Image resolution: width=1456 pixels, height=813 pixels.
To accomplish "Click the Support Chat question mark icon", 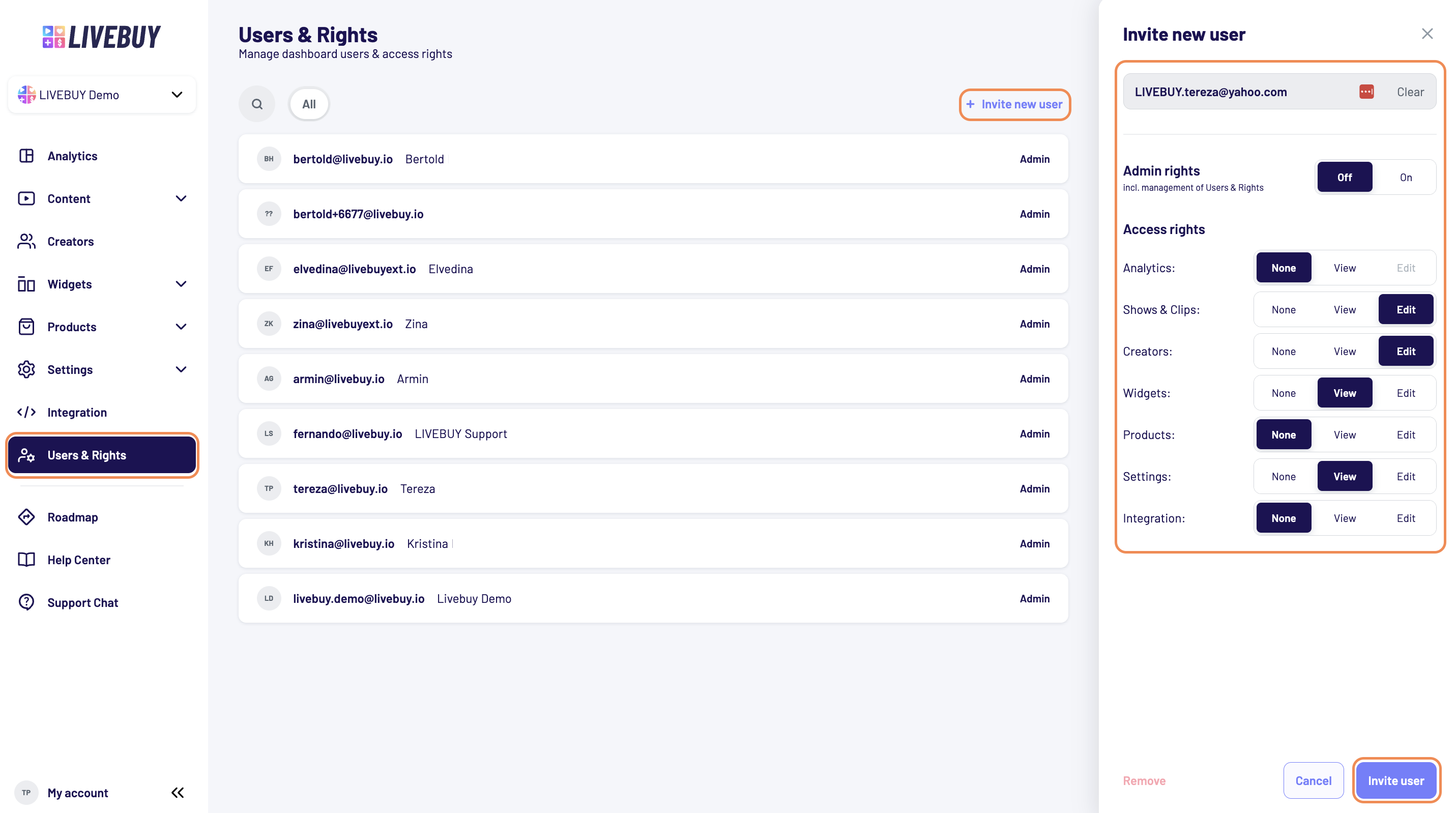I will [26, 602].
